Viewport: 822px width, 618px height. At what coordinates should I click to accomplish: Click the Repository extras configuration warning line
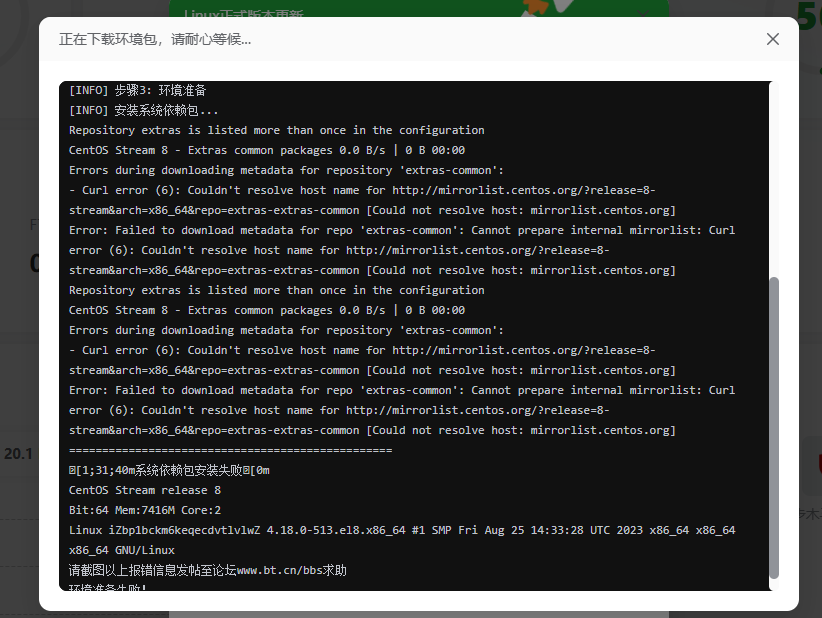pos(277,129)
